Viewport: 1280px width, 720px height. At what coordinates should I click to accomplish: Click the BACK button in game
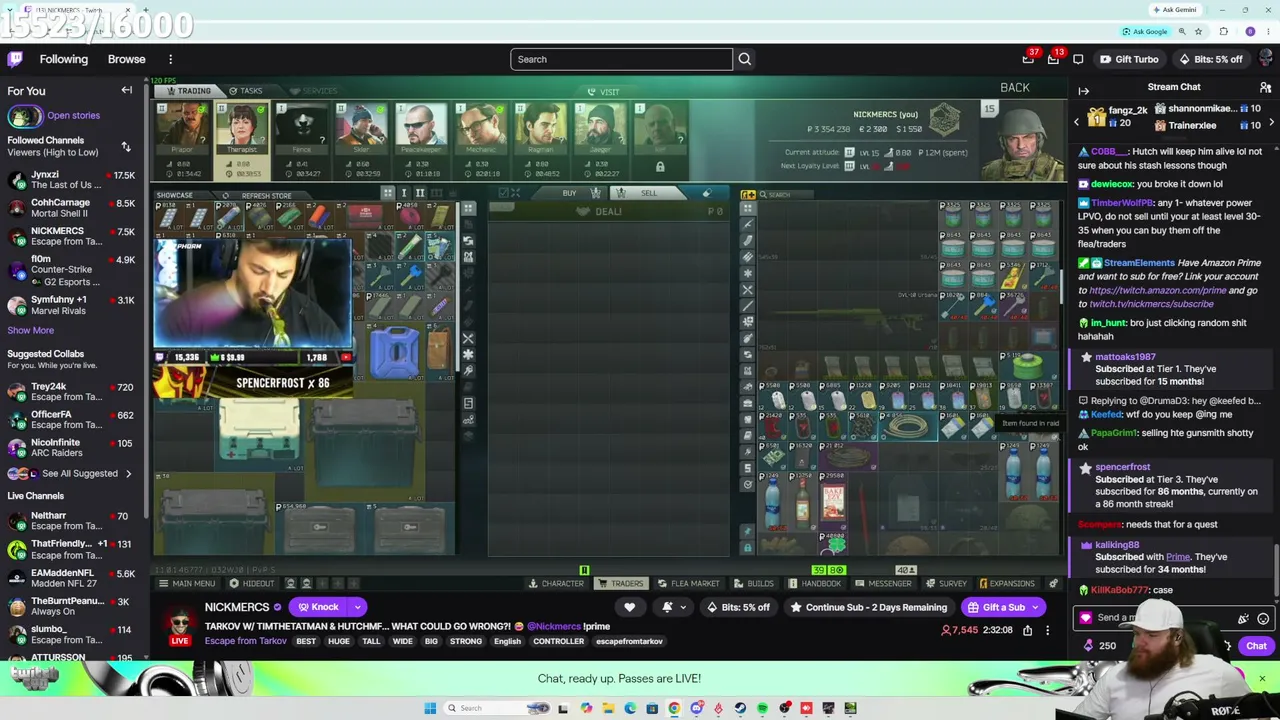[x=1015, y=88]
